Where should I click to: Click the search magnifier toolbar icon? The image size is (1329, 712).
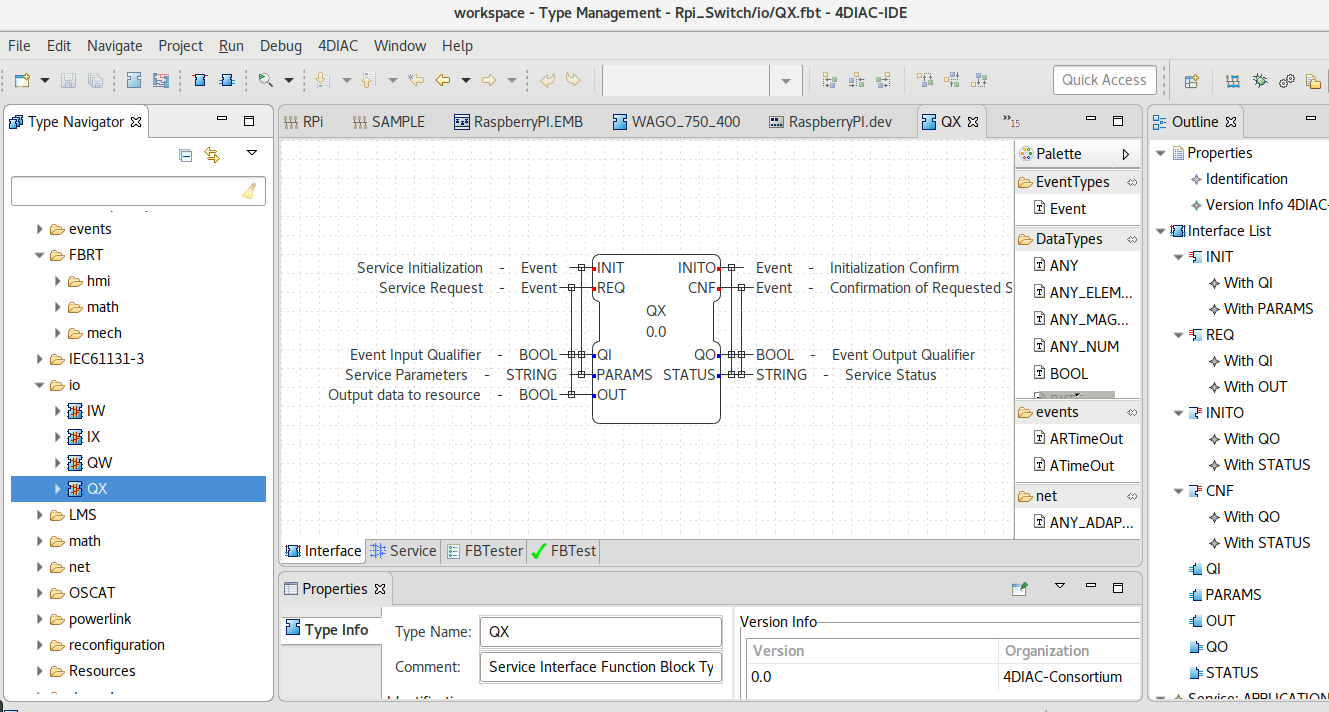tap(266, 80)
